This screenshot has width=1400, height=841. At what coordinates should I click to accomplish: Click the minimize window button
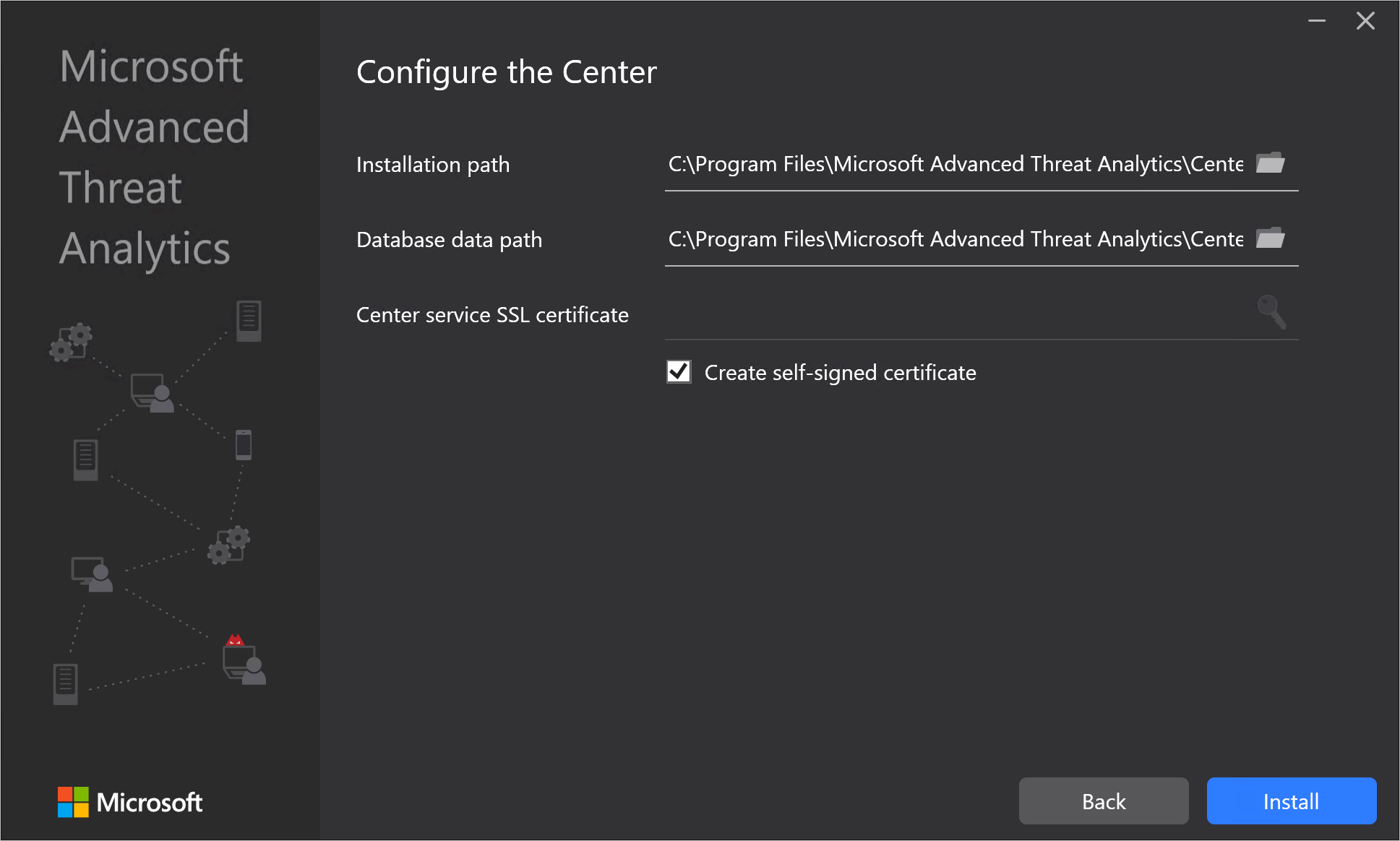pyautogui.click(x=1317, y=21)
